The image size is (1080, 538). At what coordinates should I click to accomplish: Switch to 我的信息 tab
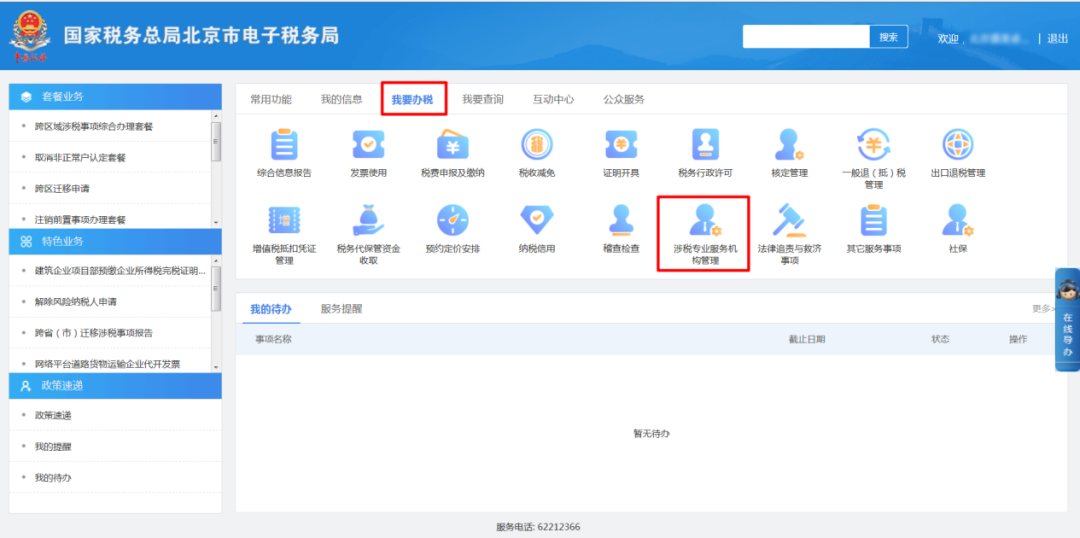(x=341, y=99)
